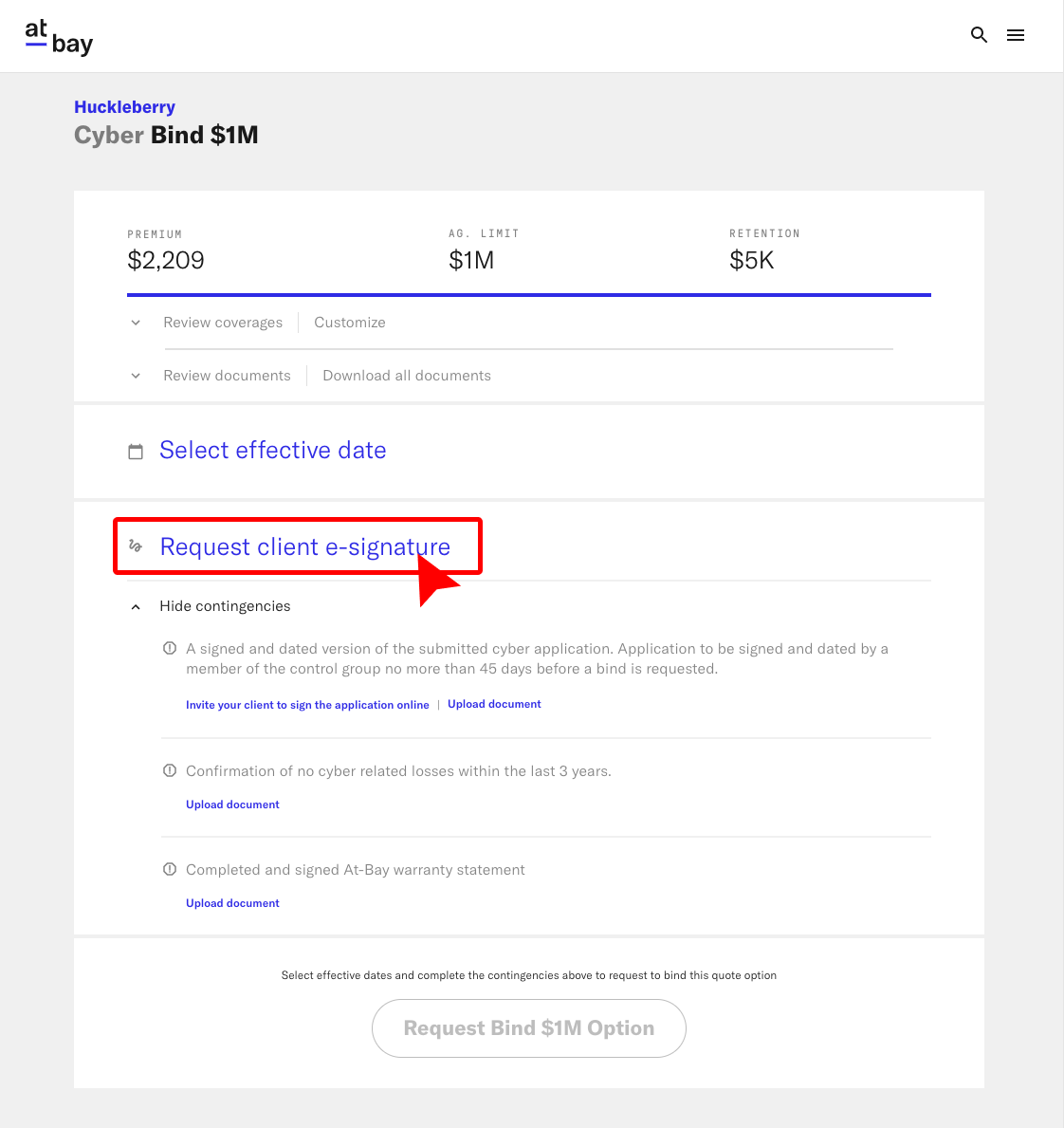Click the calendar icon beside Select effective date

coord(136,451)
